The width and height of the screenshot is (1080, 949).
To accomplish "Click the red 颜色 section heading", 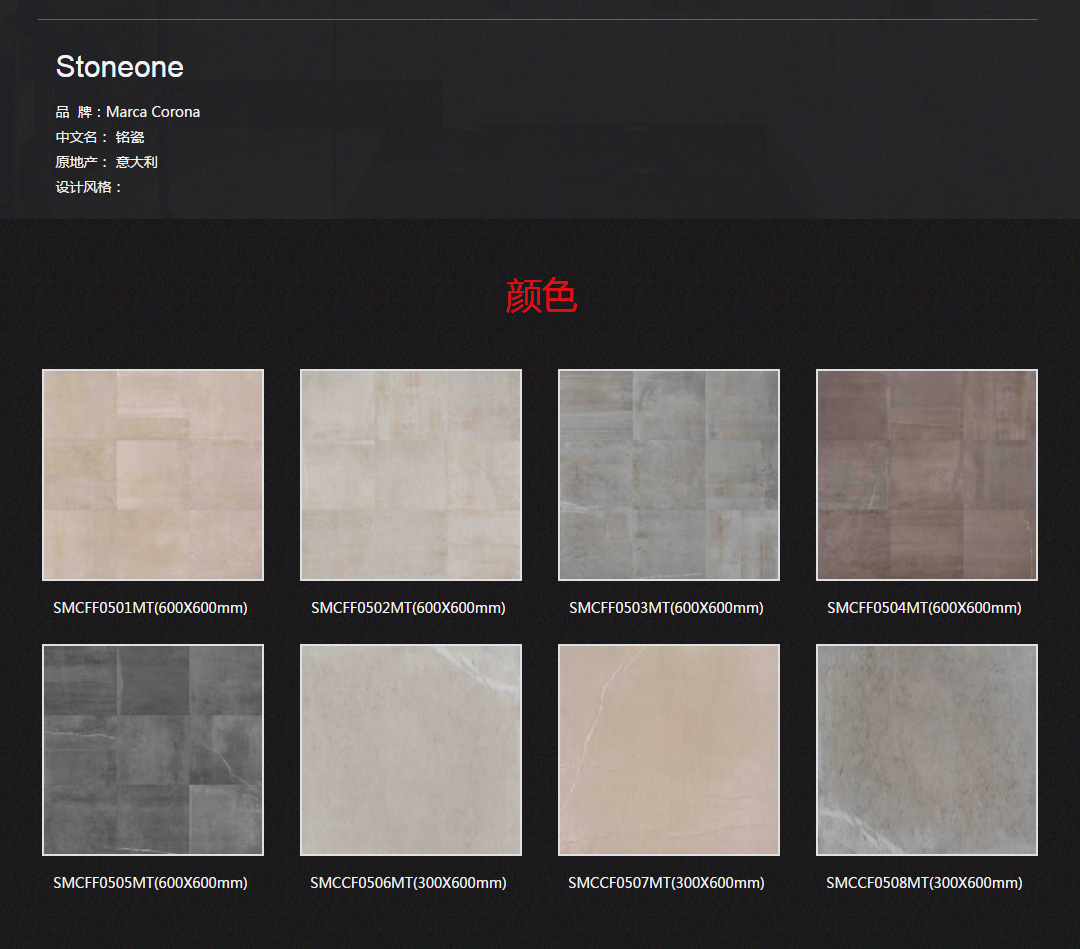I will tap(541, 296).
